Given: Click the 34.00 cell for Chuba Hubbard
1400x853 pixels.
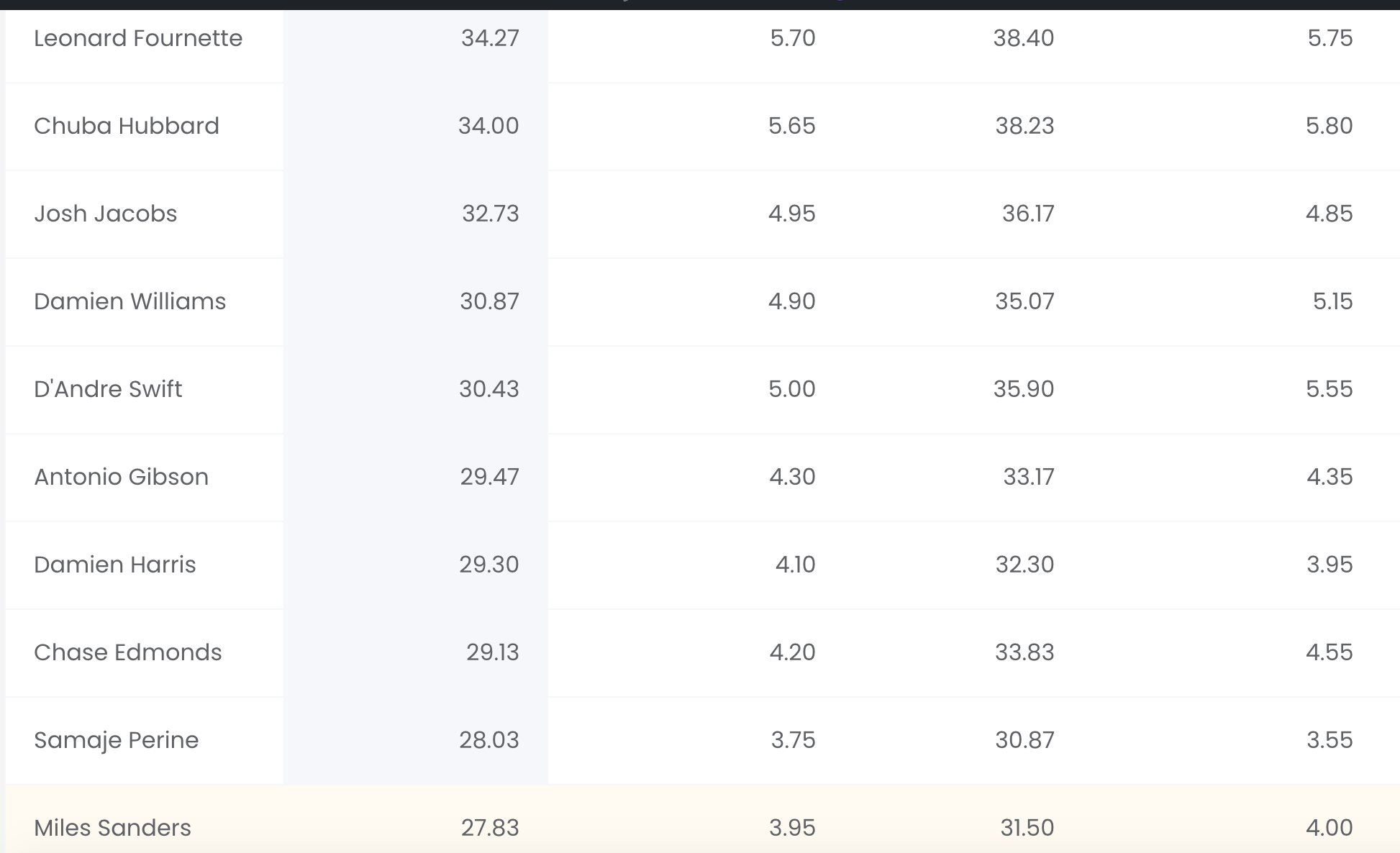Looking at the screenshot, I should pyautogui.click(x=488, y=126).
